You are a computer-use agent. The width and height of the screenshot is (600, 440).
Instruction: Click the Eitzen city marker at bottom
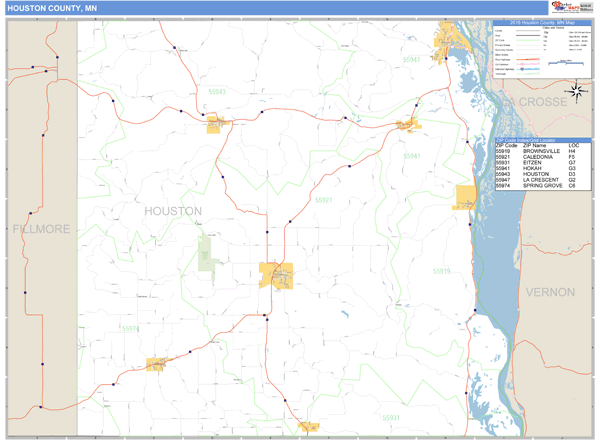[310, 426]
